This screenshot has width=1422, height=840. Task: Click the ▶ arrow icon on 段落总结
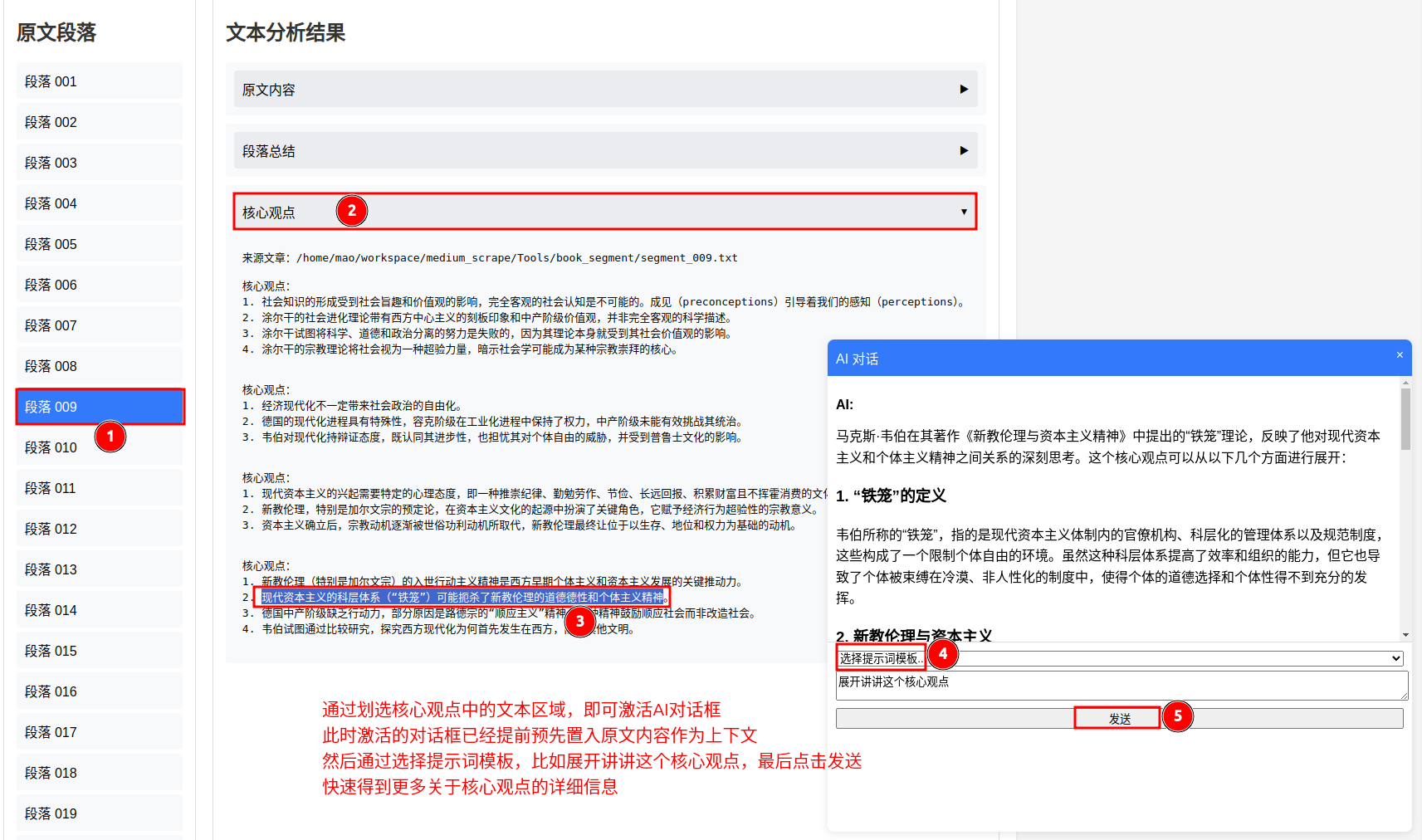[x=964, y=150]
